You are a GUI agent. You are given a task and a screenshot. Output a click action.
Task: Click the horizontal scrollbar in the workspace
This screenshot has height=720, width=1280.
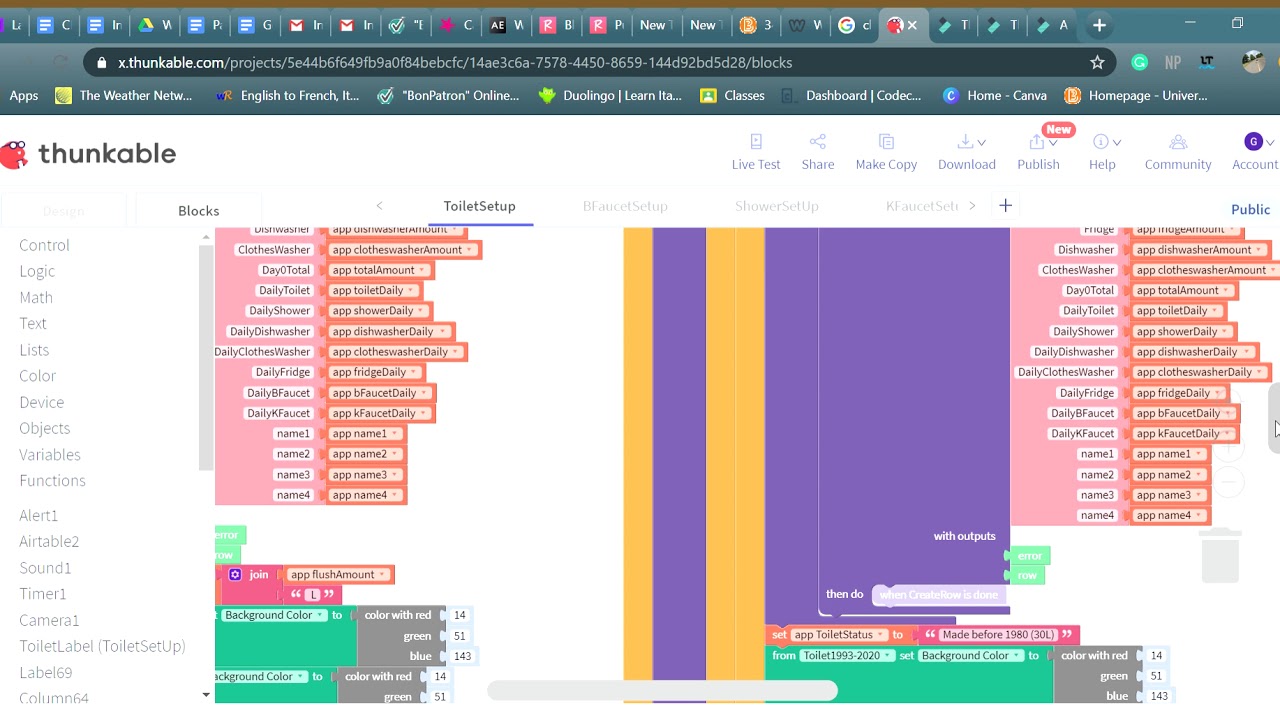coord(662,690)
